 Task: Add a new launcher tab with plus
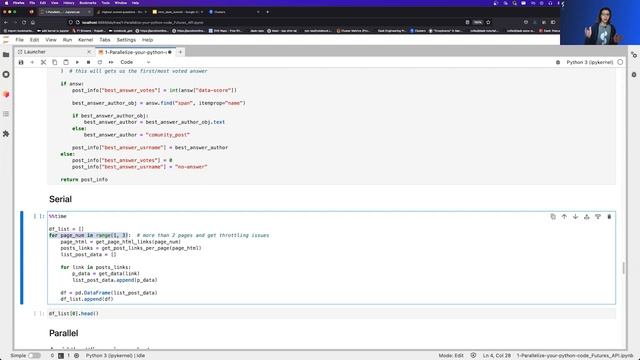pos(180,52)
